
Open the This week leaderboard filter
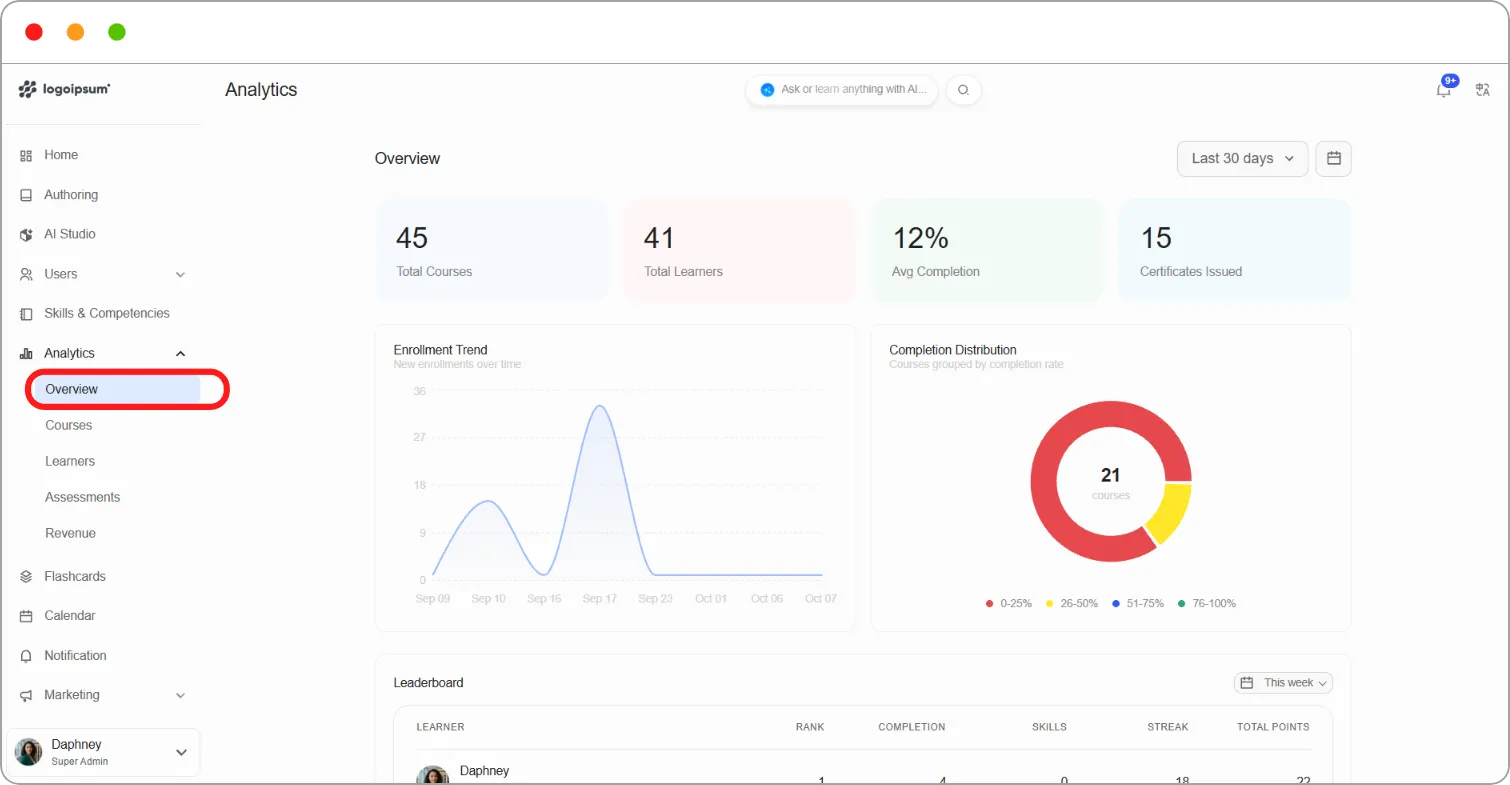[x=1284, y=683]
